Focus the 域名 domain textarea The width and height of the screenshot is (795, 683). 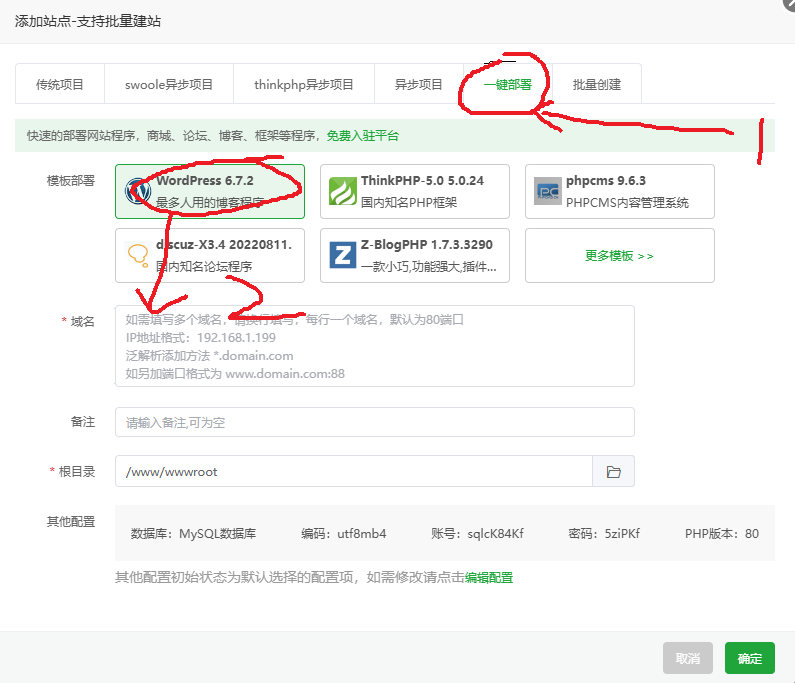[375, 346]
